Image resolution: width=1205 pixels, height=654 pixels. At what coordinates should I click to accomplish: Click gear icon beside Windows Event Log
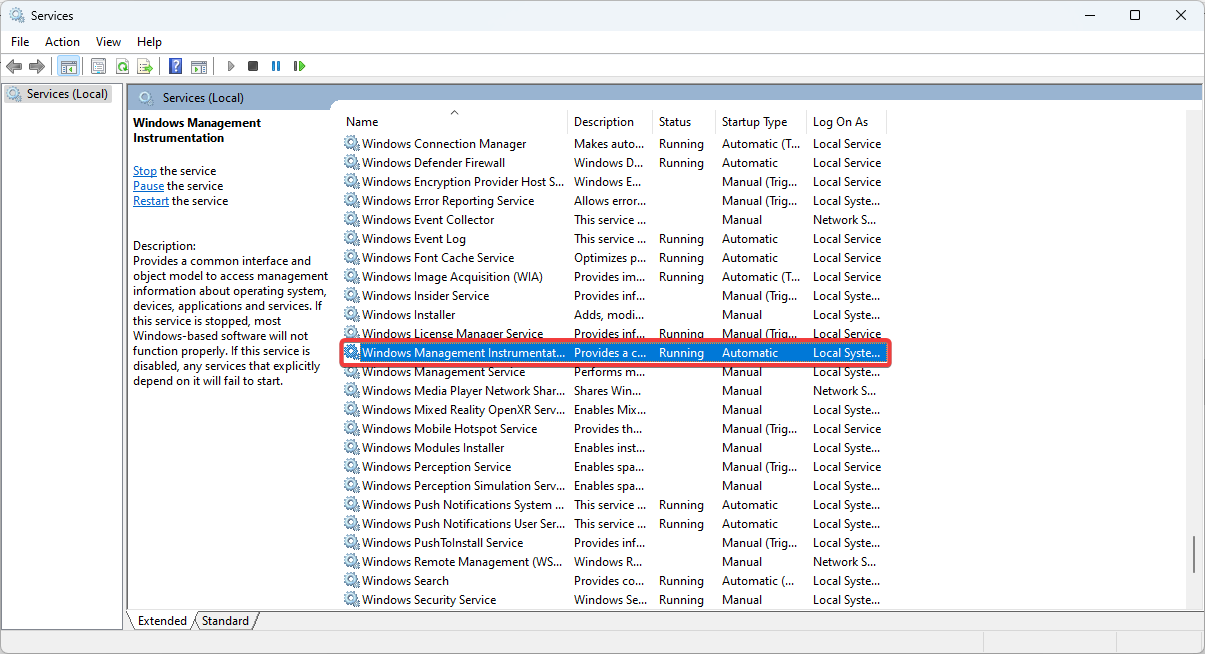point(352,239)
